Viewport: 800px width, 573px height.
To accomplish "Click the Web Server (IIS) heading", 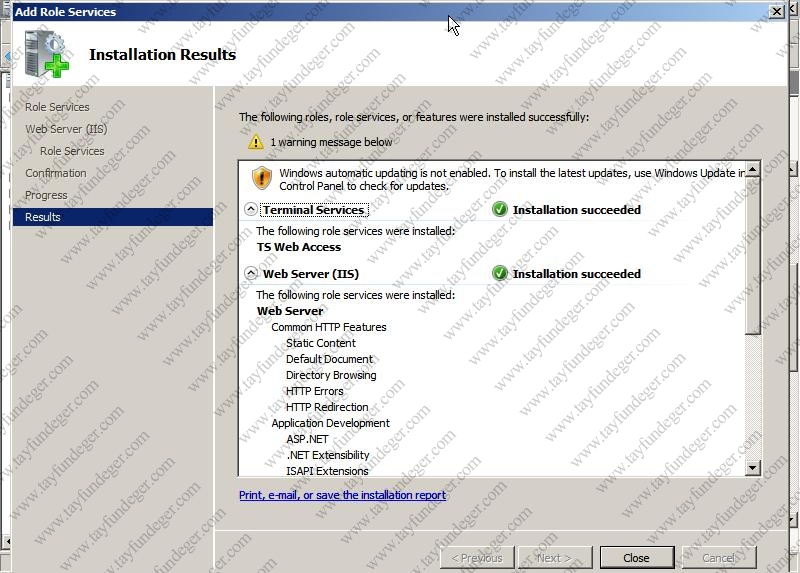I will 311,274.
